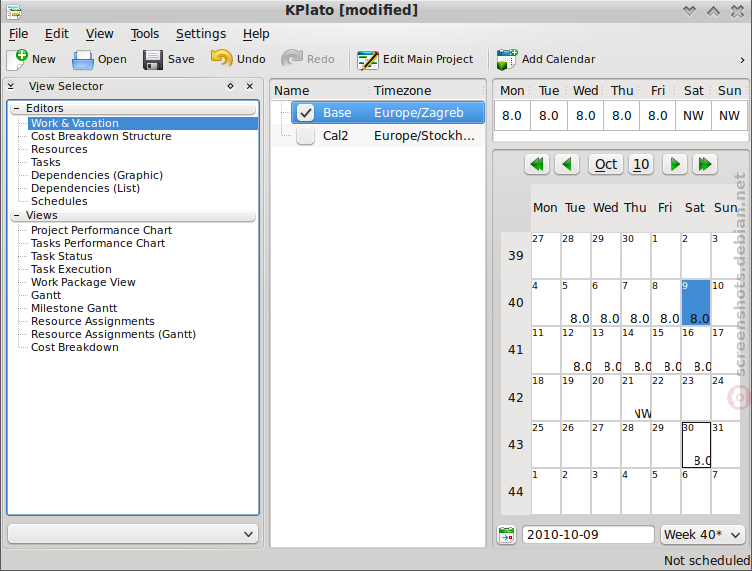The height and width of the screenshot is (571, 752).
Task: Go to next month arrow
Action: [675, 164]
